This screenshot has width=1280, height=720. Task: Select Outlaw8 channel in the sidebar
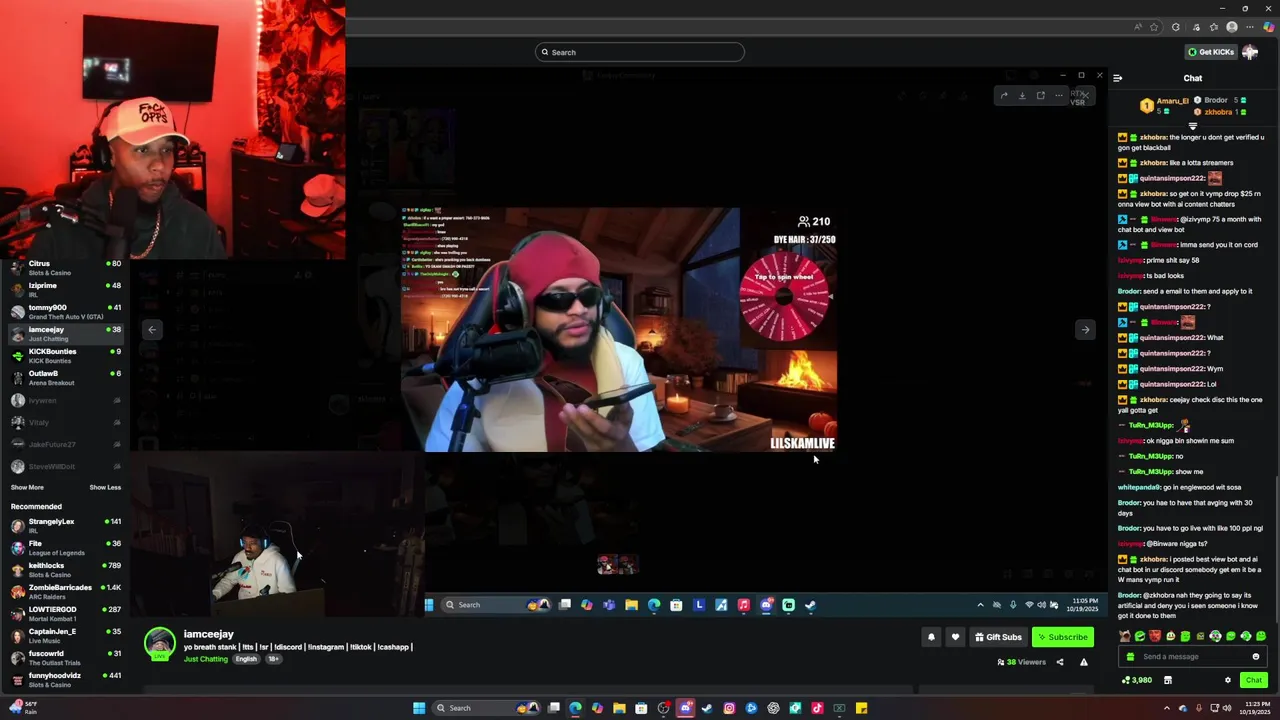pyautogui.click(x=66, y=378)
